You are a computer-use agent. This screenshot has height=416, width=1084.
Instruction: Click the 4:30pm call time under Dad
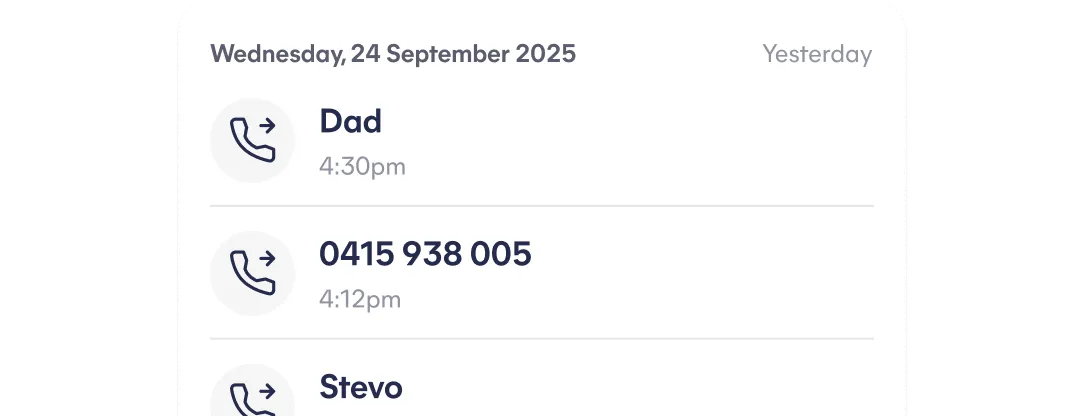362,166
